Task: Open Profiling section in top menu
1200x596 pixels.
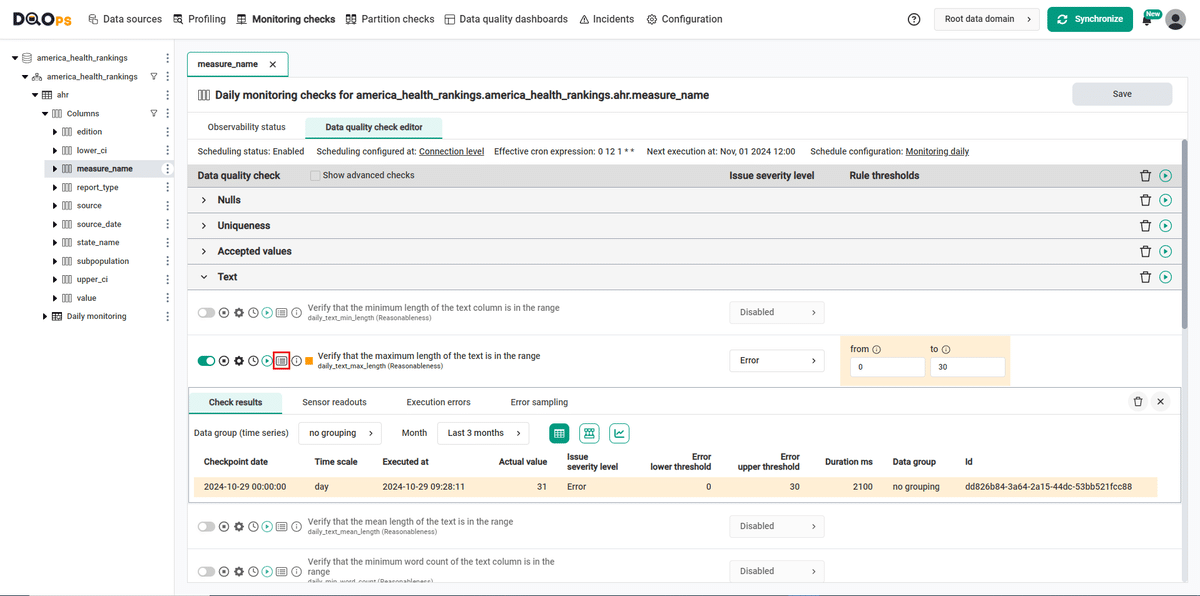Action: [x=199, y=19]
